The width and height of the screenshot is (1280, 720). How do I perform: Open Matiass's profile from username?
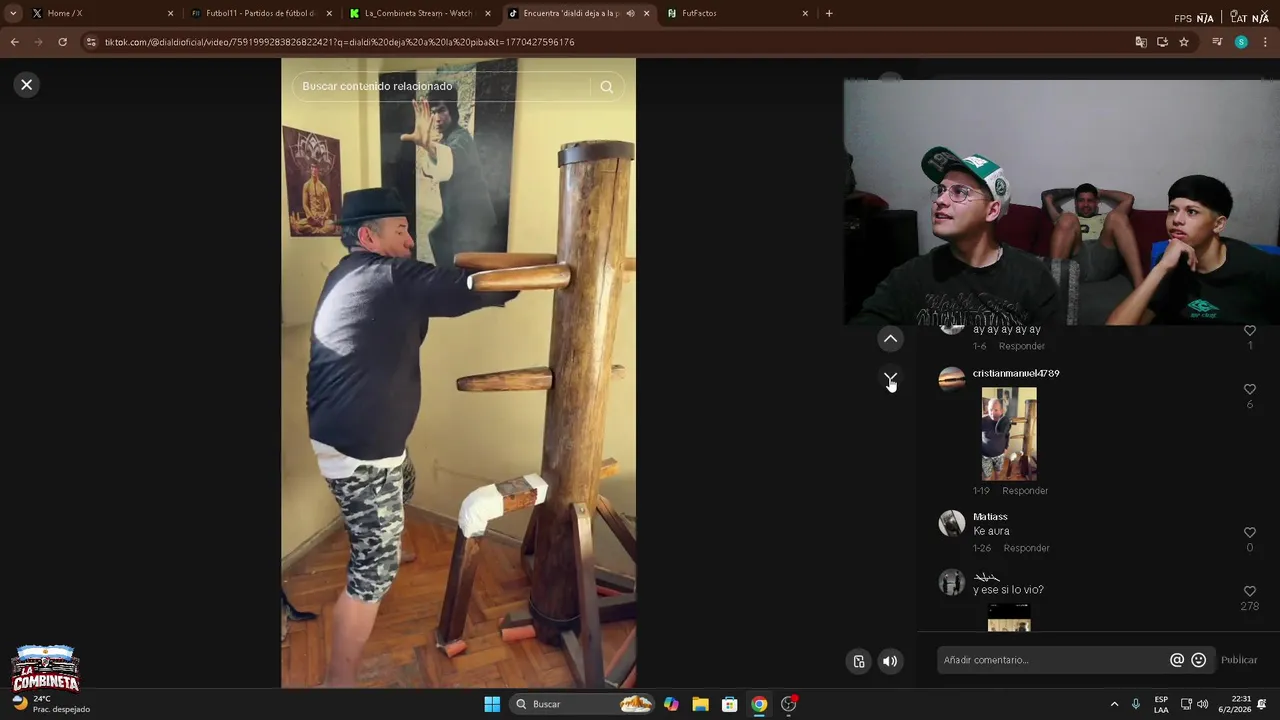[x=990, y=517]
